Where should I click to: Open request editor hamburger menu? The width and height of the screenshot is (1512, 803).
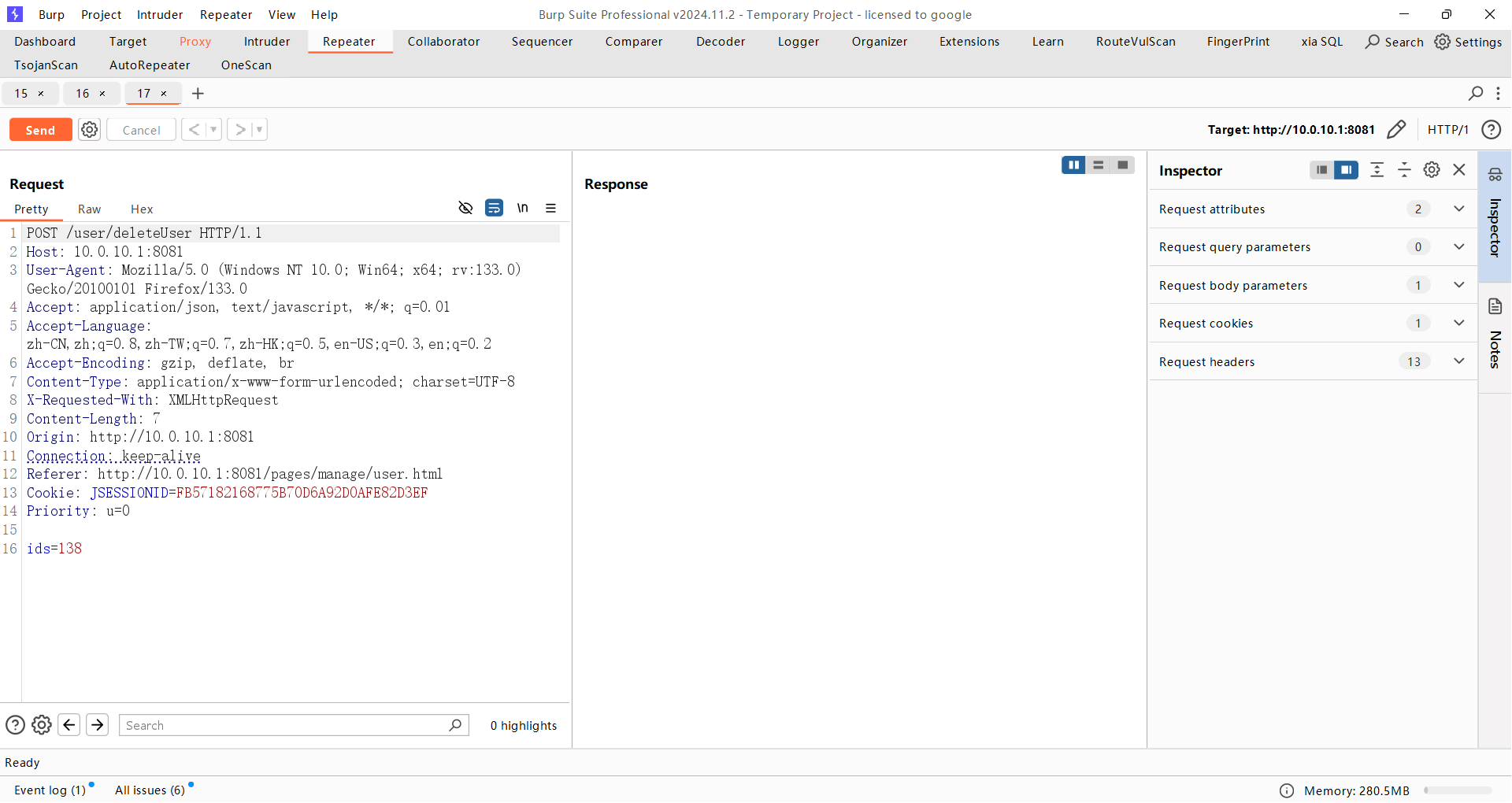point(550,208)
